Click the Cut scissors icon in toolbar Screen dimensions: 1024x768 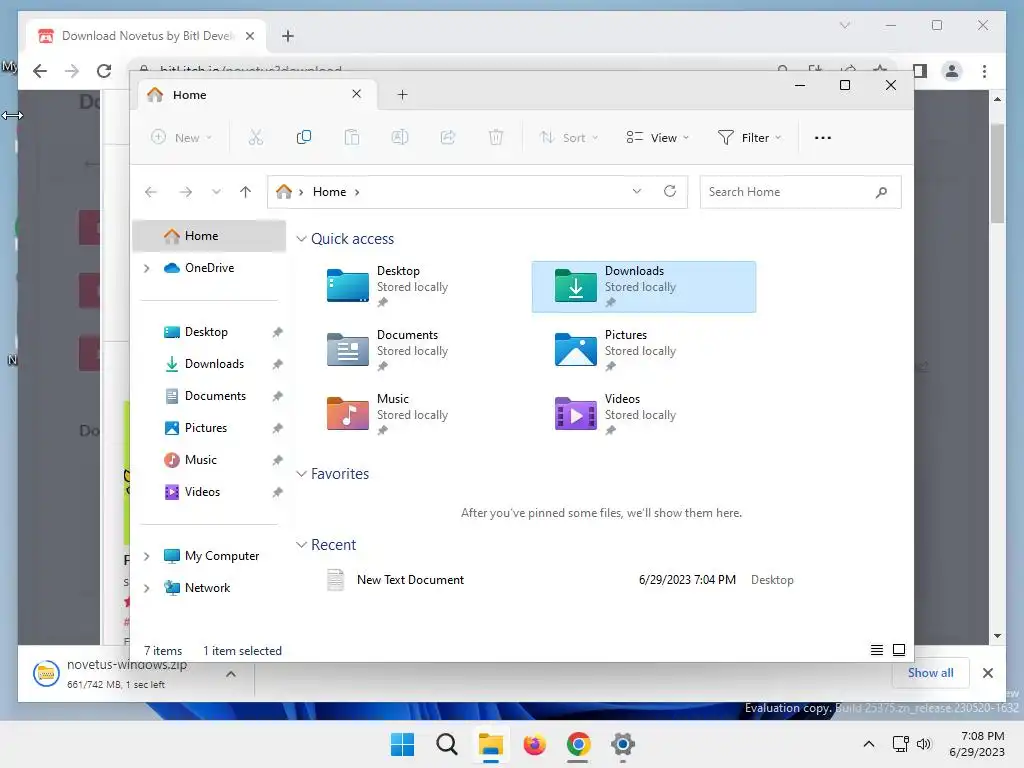coord(255,137)
